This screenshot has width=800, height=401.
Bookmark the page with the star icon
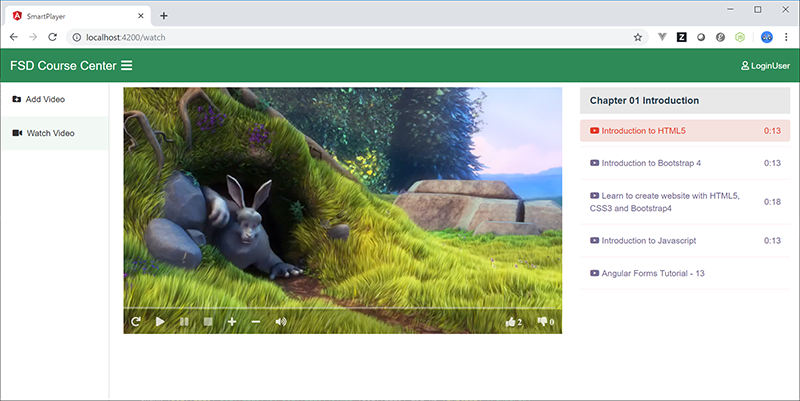point(638,37)
